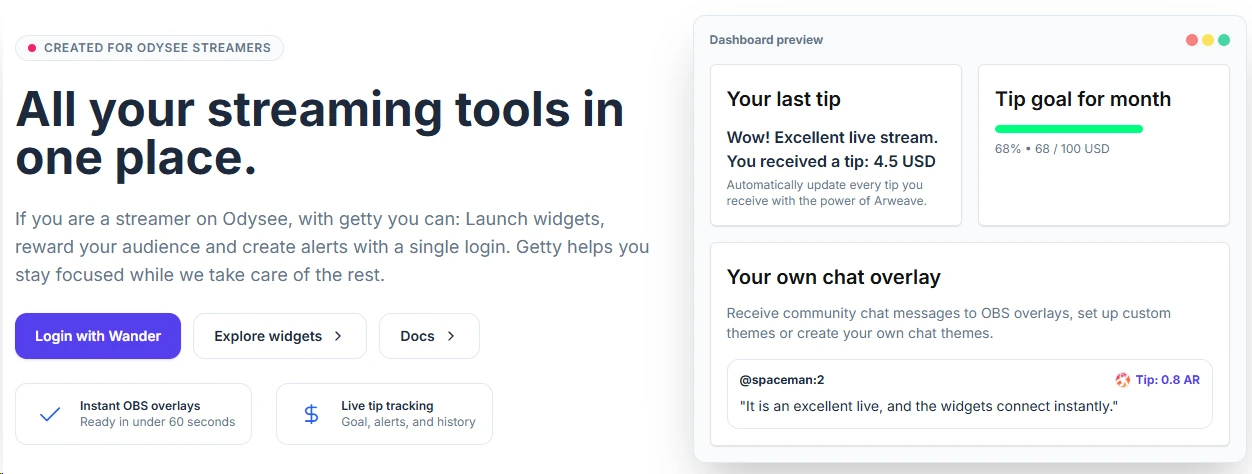Click the "Your own chat overlay" heading
This screenshot has height=474, width=1252.
point(834,277)
